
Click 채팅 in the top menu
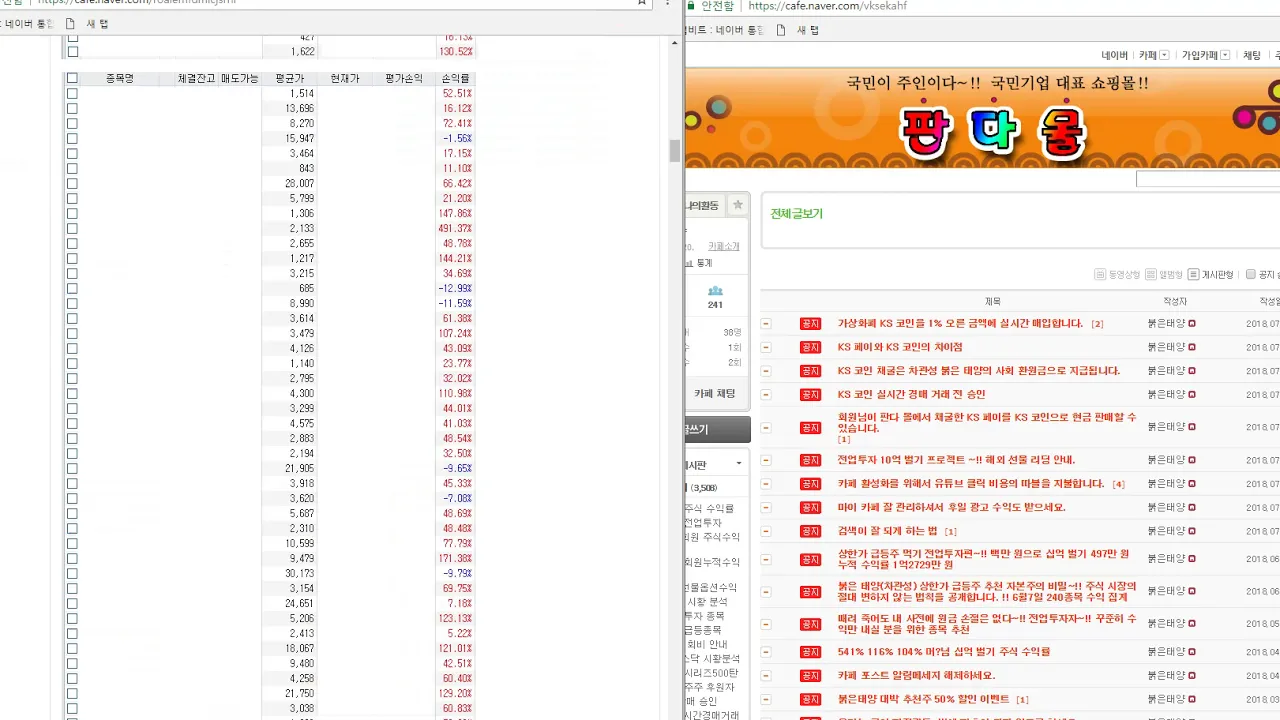pos(1252,56)
